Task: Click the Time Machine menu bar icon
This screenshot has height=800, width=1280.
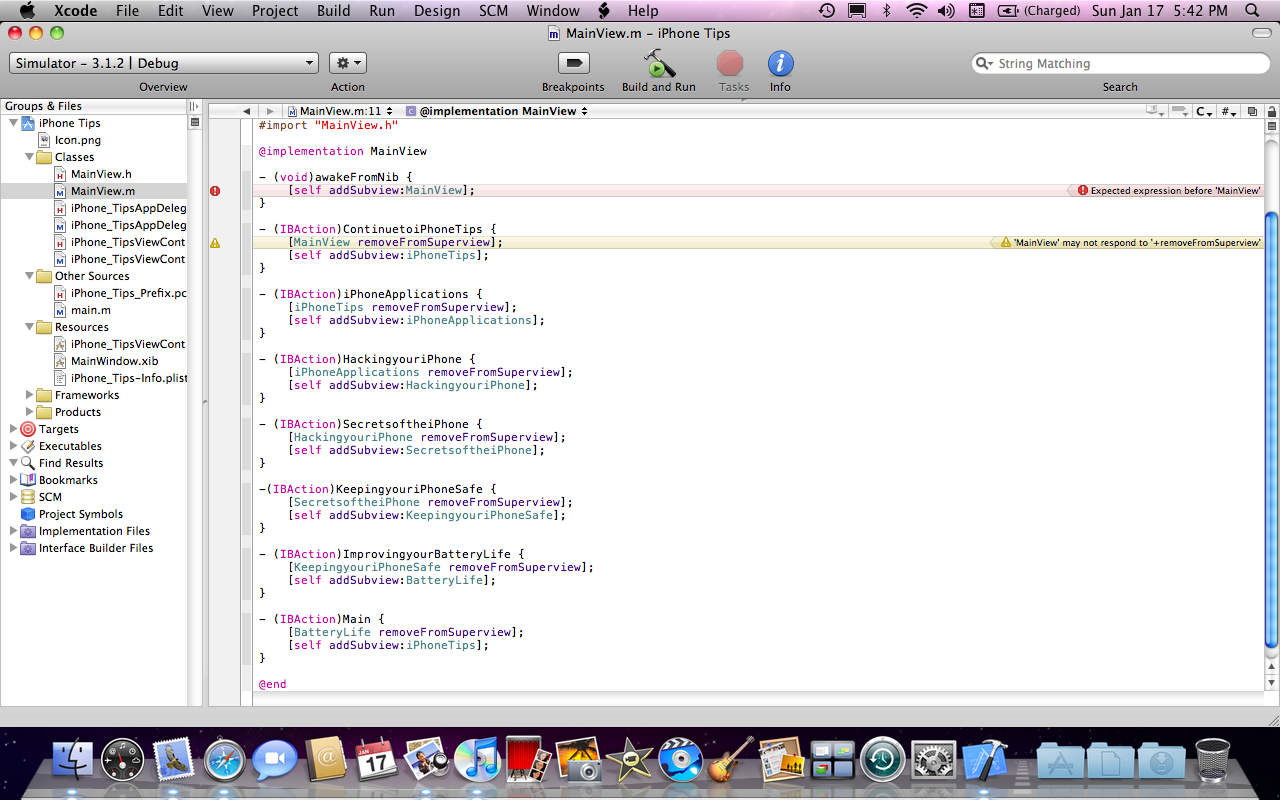Action: point(827,11)
